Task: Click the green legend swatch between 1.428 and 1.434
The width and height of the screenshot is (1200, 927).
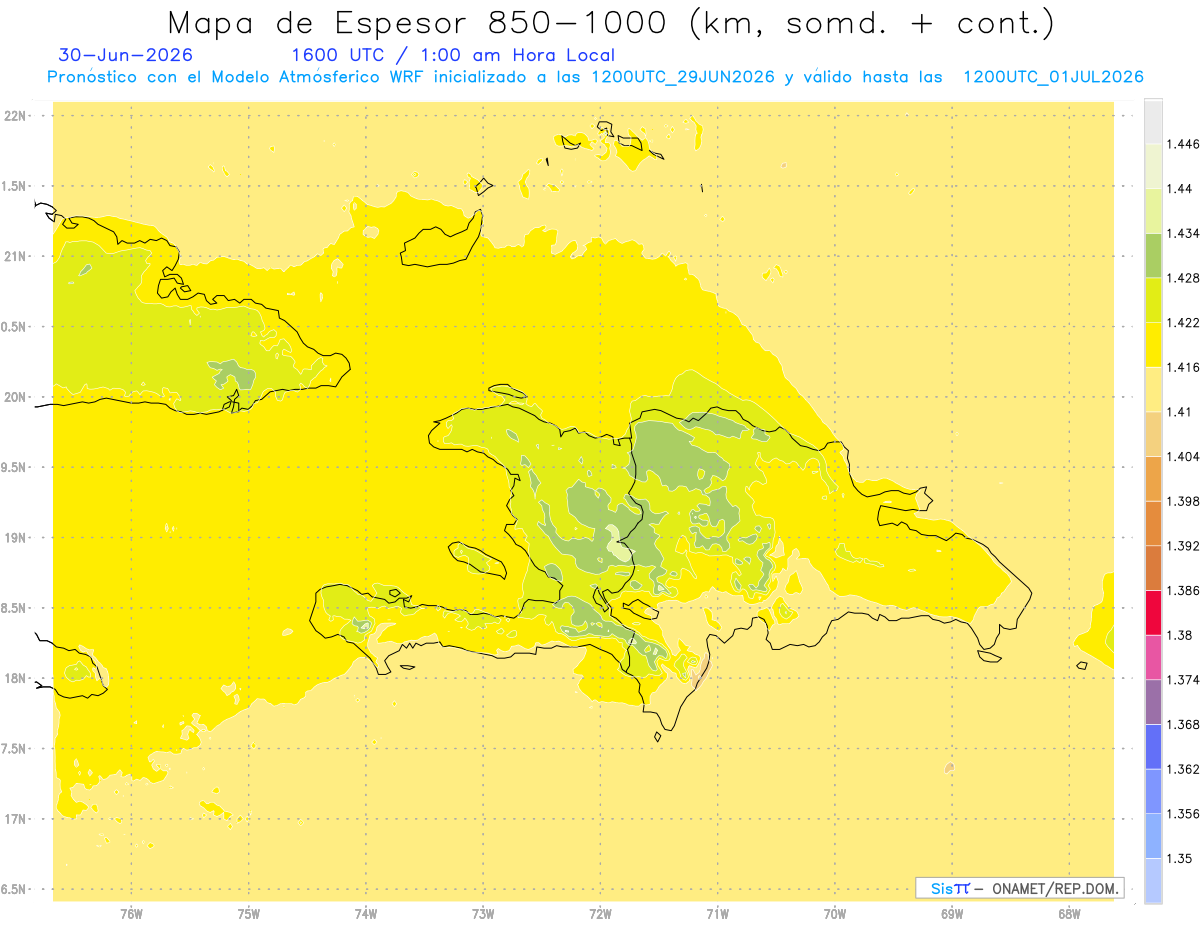Action: [1153, 255]
